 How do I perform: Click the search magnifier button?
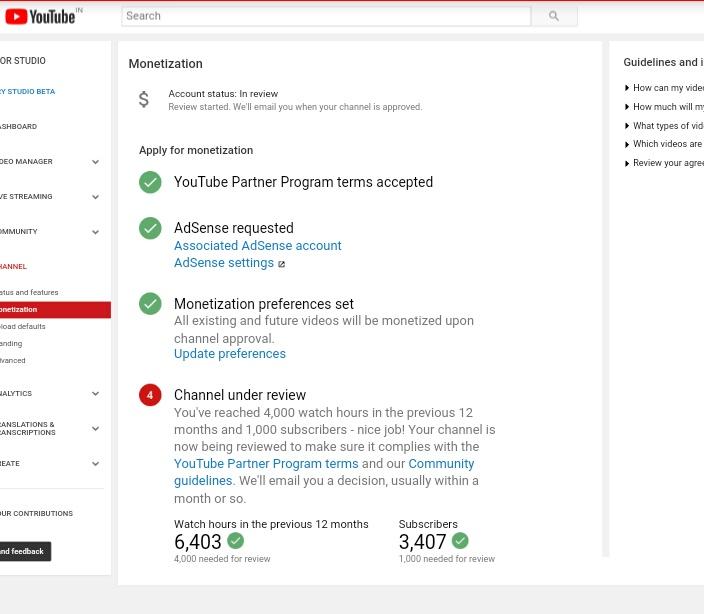[x=554, y=16]
